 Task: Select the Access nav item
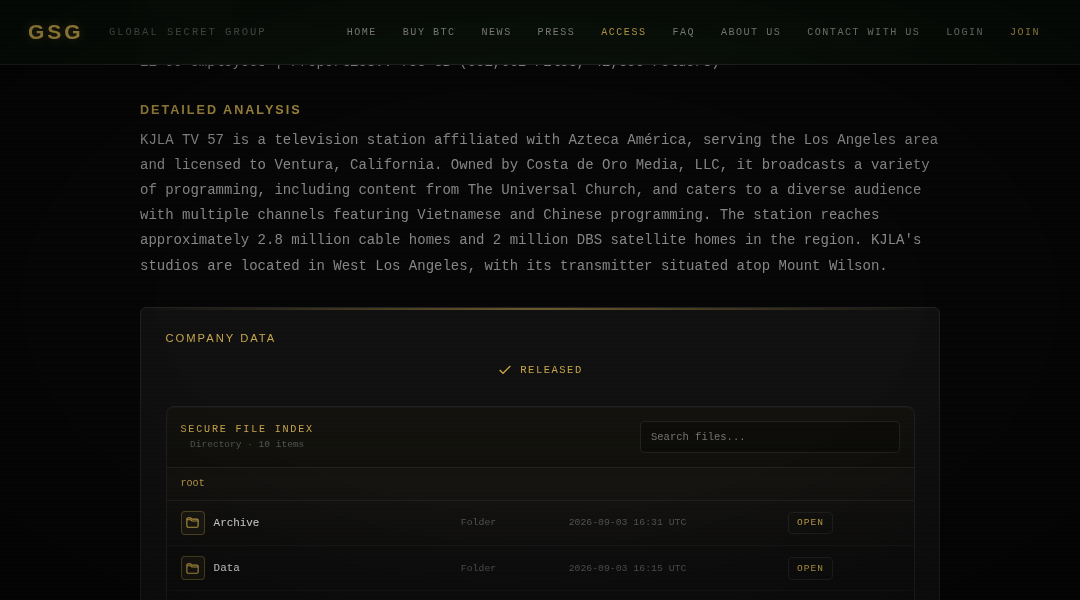623,32
